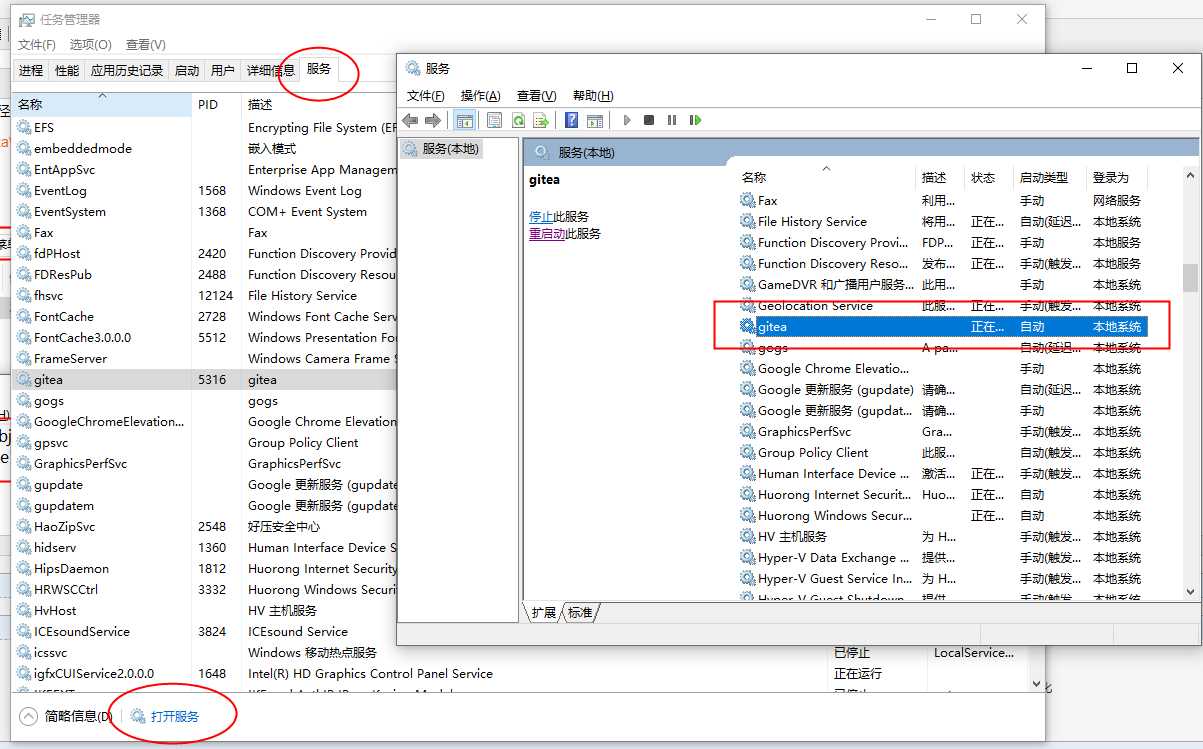Select Hyper-V Data Exchange row
This screenshot has height=749, width=1203.
(942, 558)
